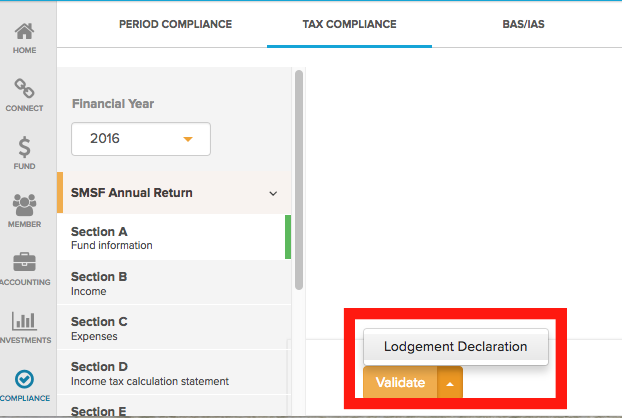Switch to the BAS/IAS tab

point(523,24)
